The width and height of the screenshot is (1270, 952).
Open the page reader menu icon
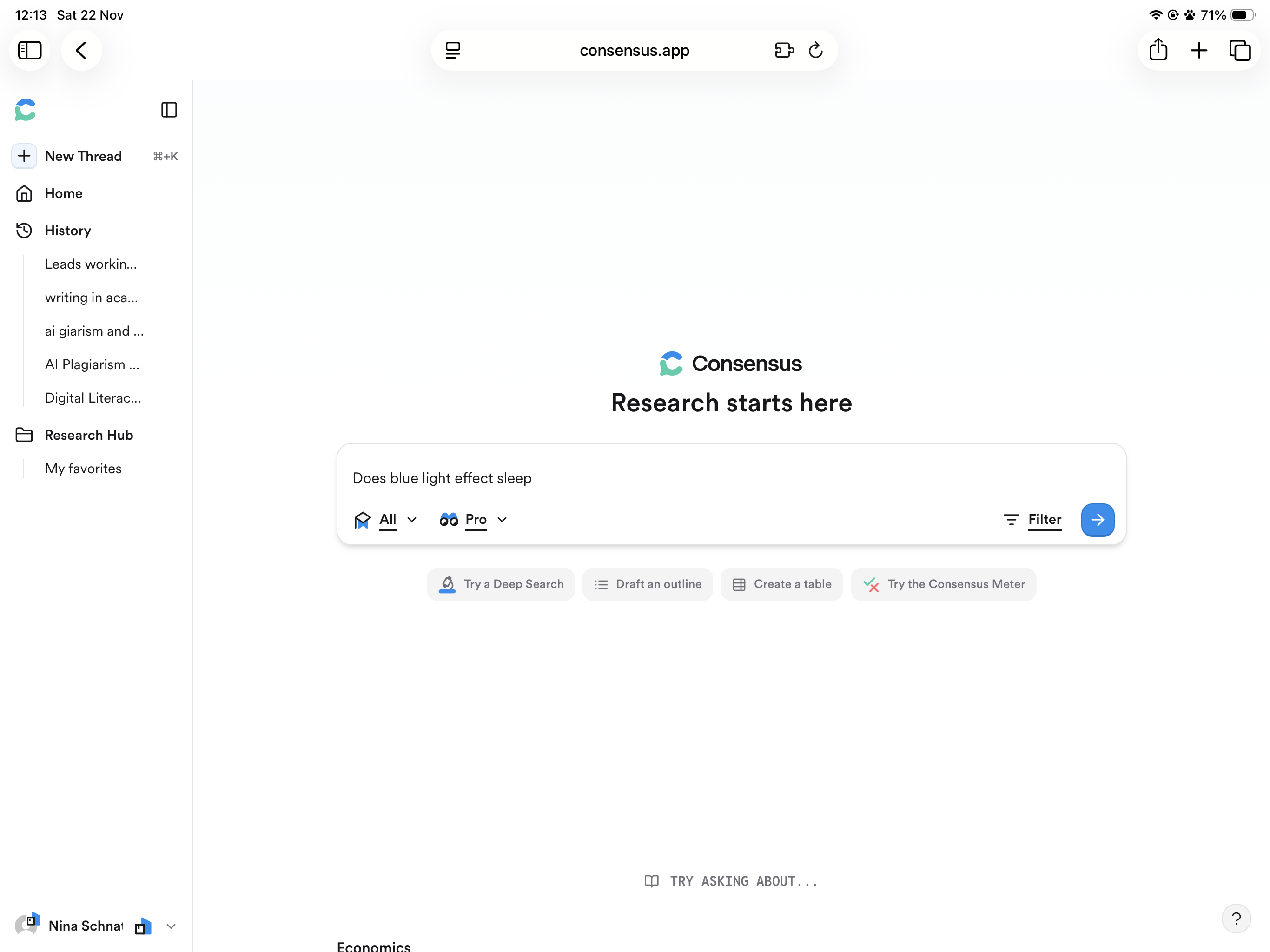click(452, 51)
